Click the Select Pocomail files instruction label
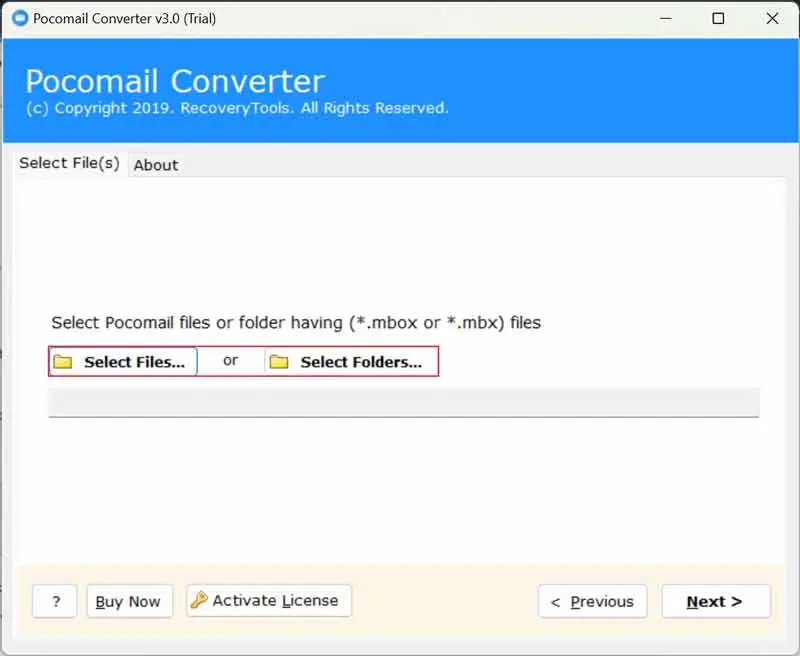 coord(296,323)
